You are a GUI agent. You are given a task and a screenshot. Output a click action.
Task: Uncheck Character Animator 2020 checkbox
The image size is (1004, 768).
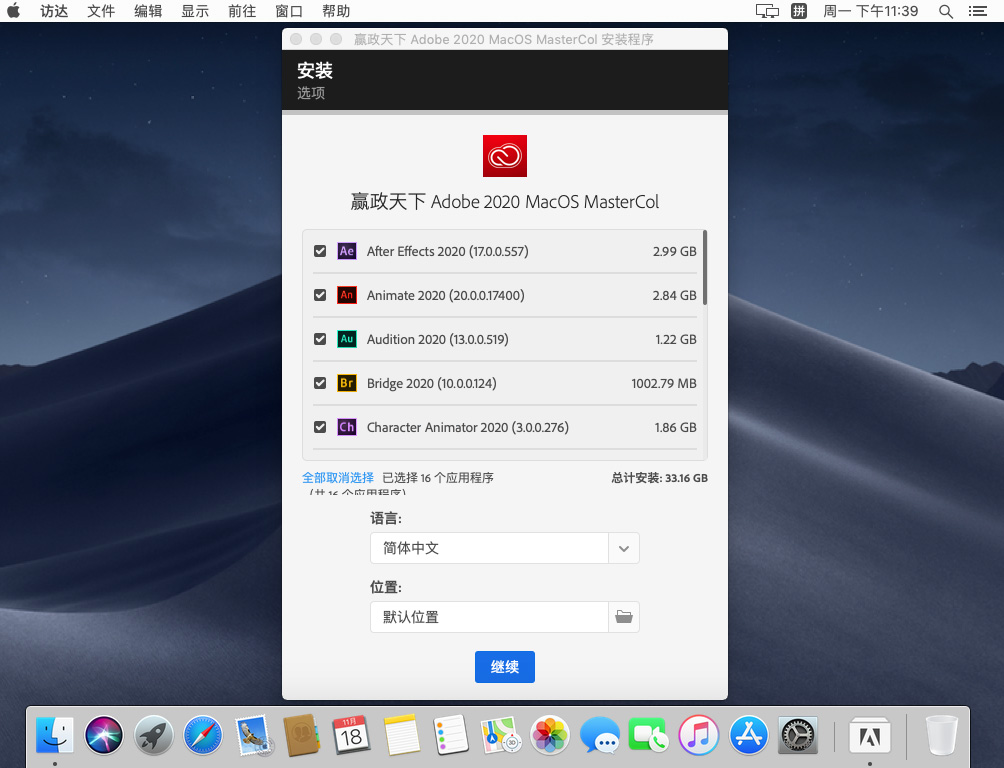coord(320,427)
